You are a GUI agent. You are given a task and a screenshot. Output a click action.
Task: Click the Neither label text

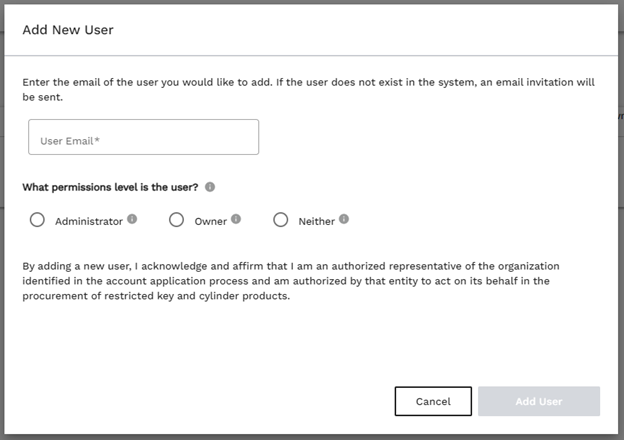pos(316,221)
